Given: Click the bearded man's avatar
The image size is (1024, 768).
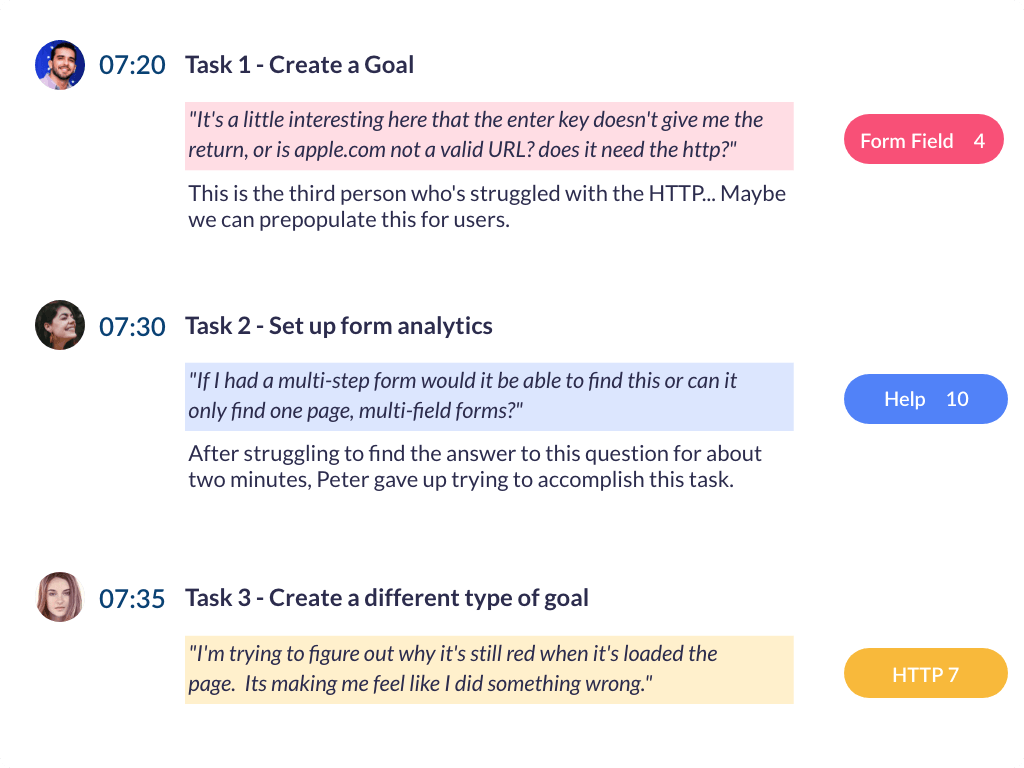Looking at the screenshot, I should click(60, 65).
